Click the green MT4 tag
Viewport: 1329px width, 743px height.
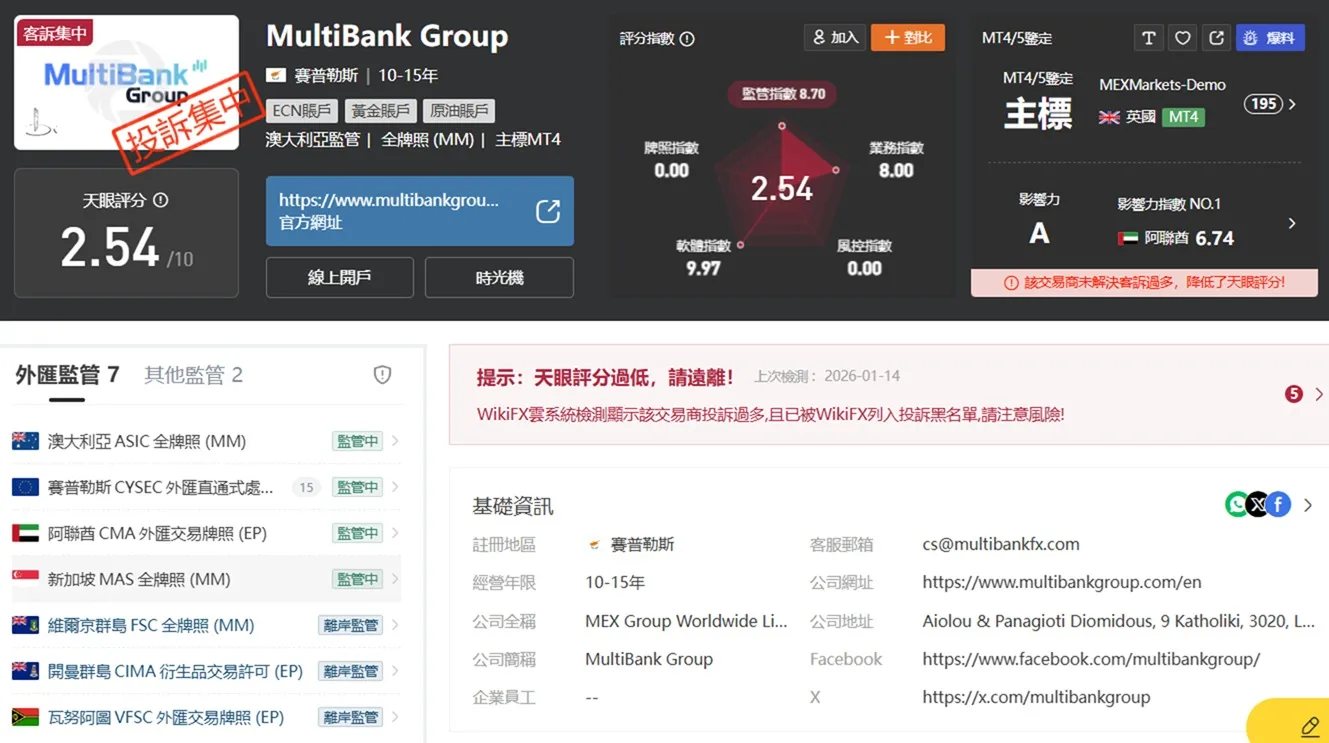pyautogui.click(x=1183, y=117)
